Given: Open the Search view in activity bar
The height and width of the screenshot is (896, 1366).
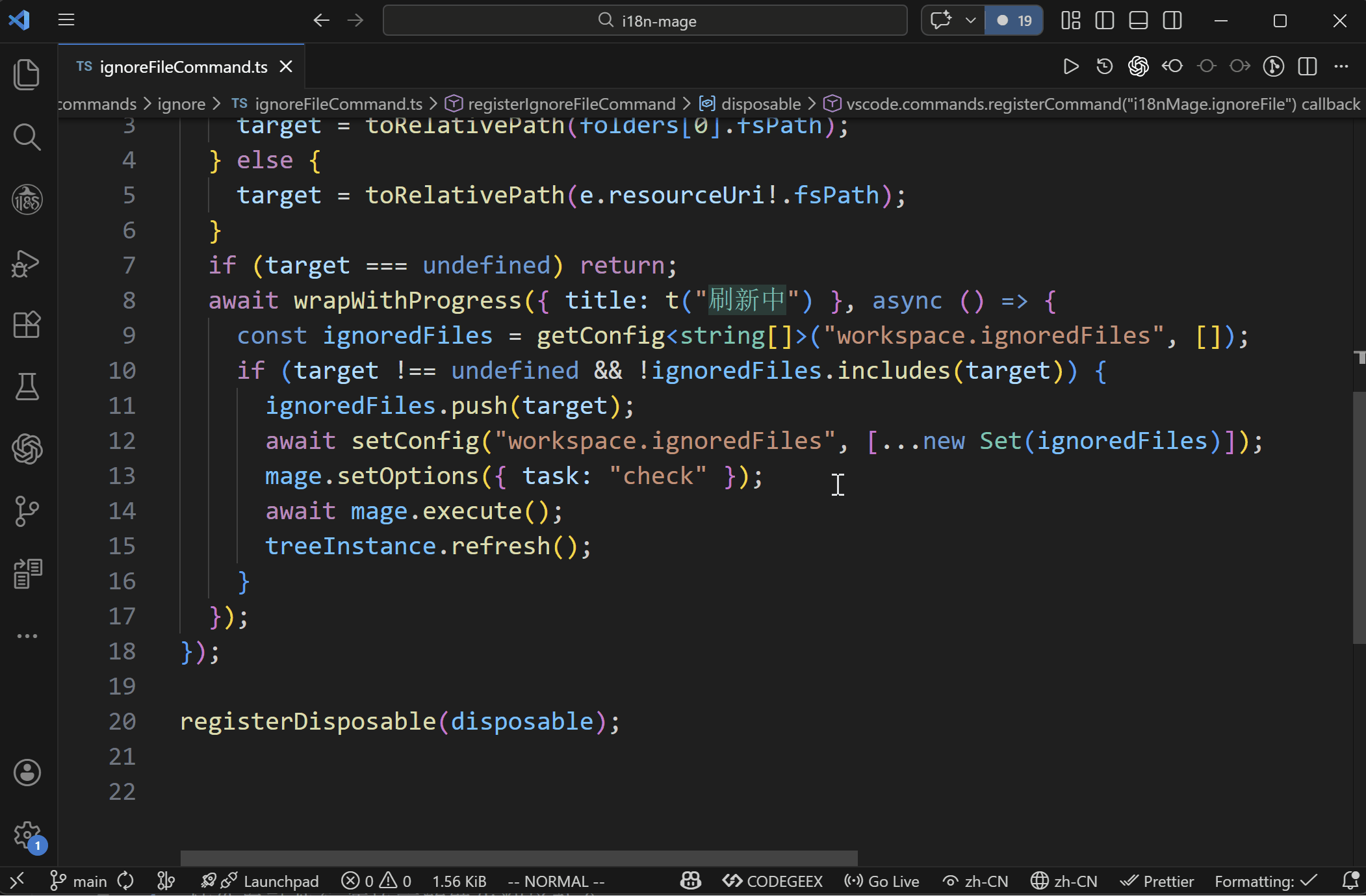Looking at the screenshot, I should click(x=27, y=137).
